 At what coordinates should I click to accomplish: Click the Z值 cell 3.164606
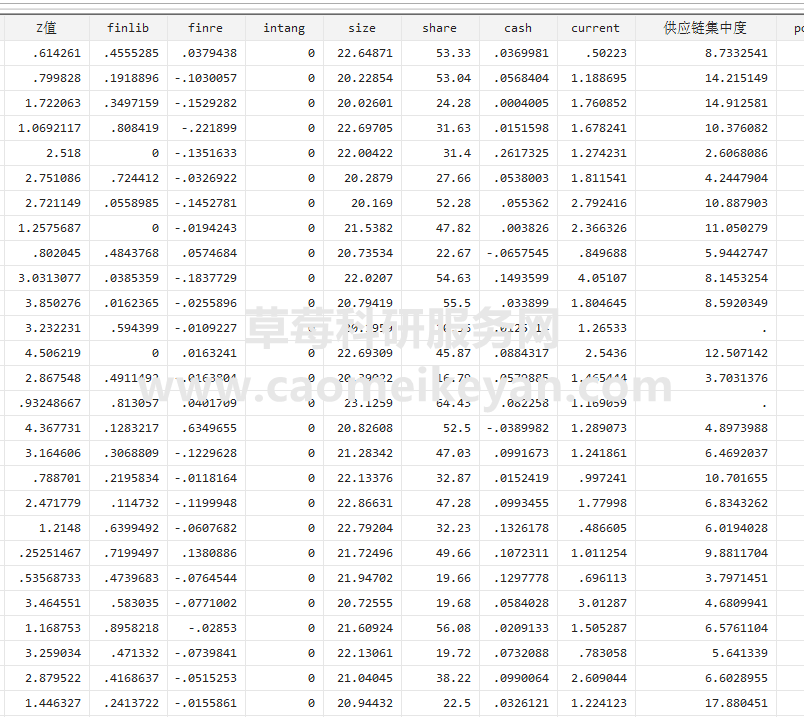coord(47,453)
